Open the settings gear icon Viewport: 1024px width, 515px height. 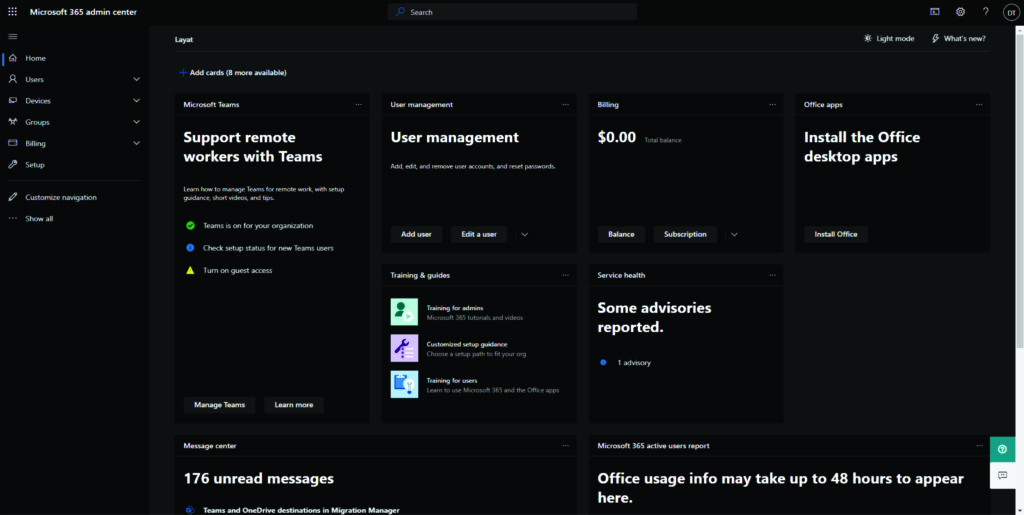(960, 12)
